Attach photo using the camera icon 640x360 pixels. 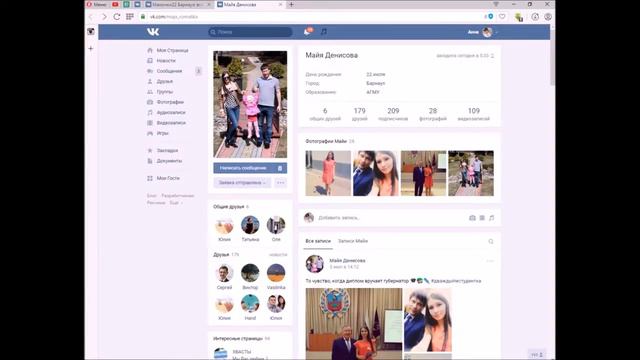pos(472,218)
